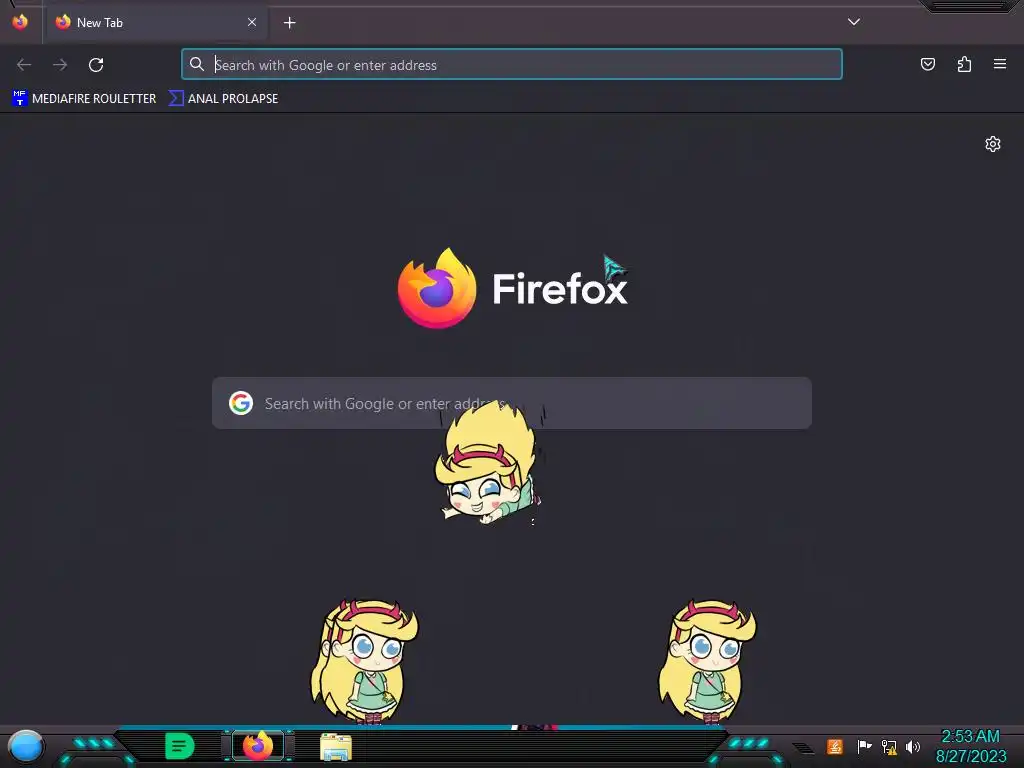Click the right standing Star Butterfly pet

[707, 661]
